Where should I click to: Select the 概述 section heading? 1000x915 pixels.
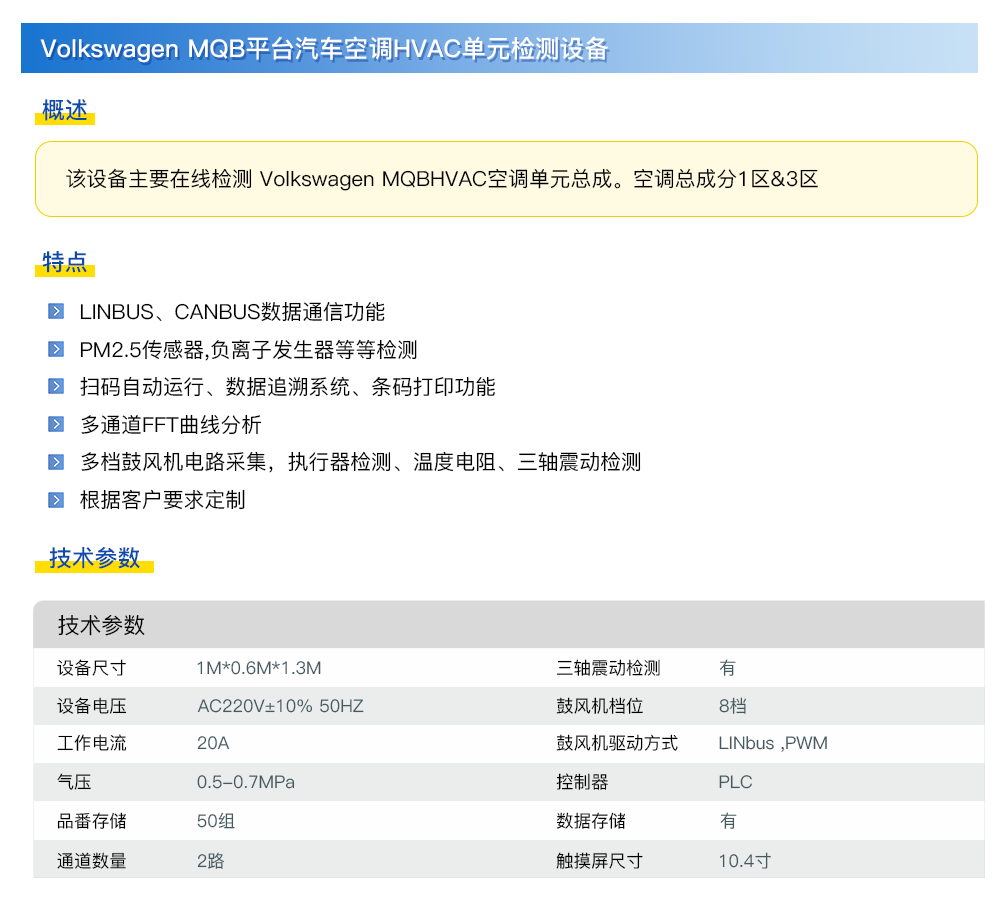[x=65, y=110]
